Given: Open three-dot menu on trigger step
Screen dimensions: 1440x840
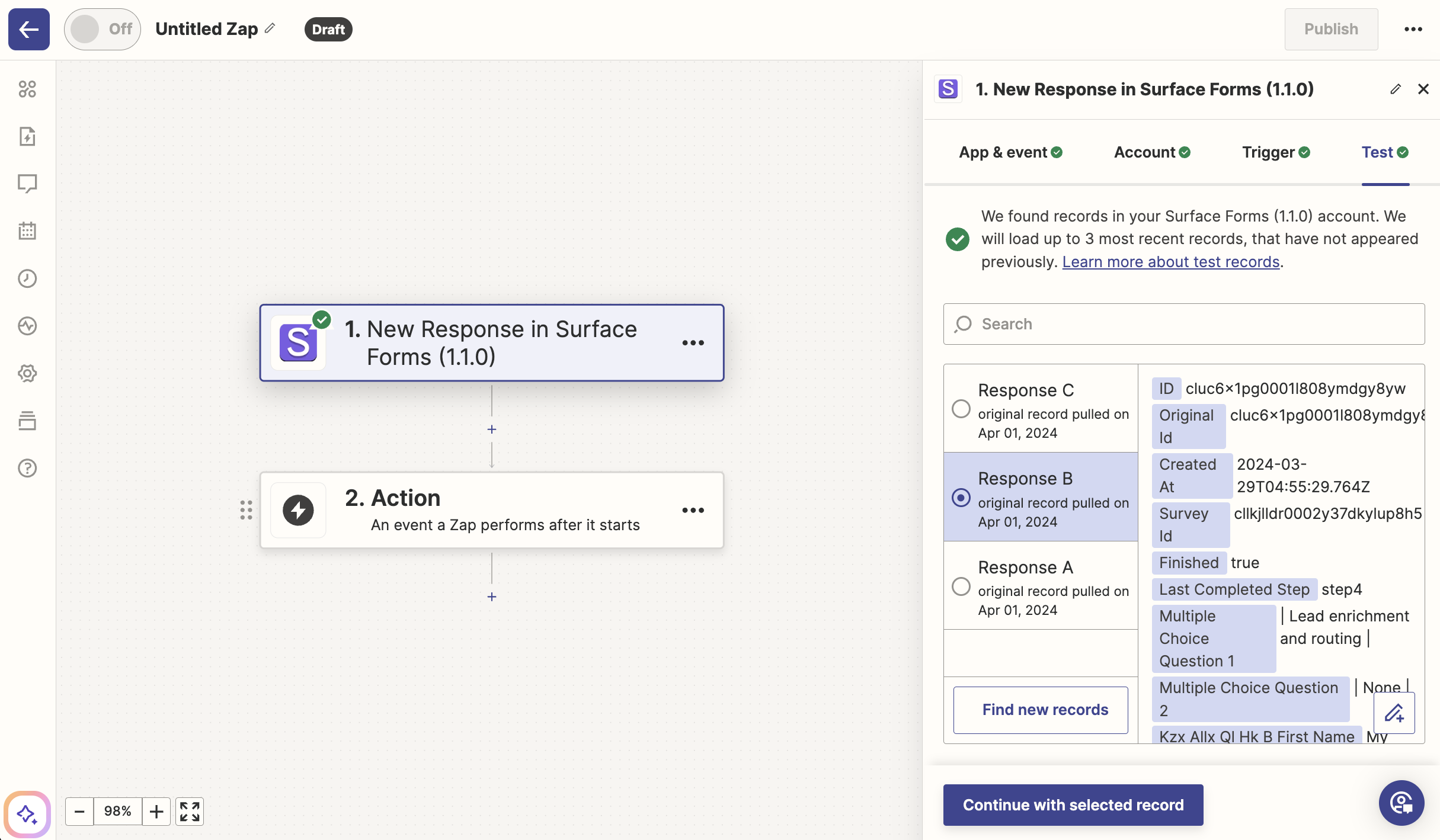Looking at the screenshot, I should (693, 343).
